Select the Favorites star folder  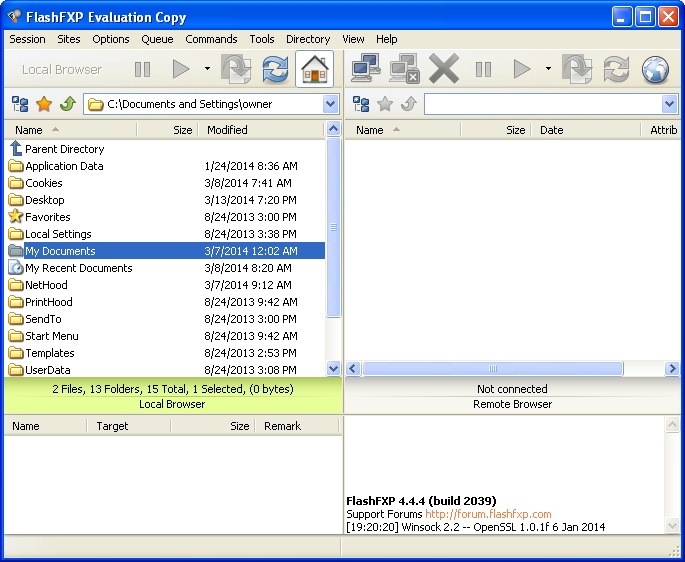(39, 217)
